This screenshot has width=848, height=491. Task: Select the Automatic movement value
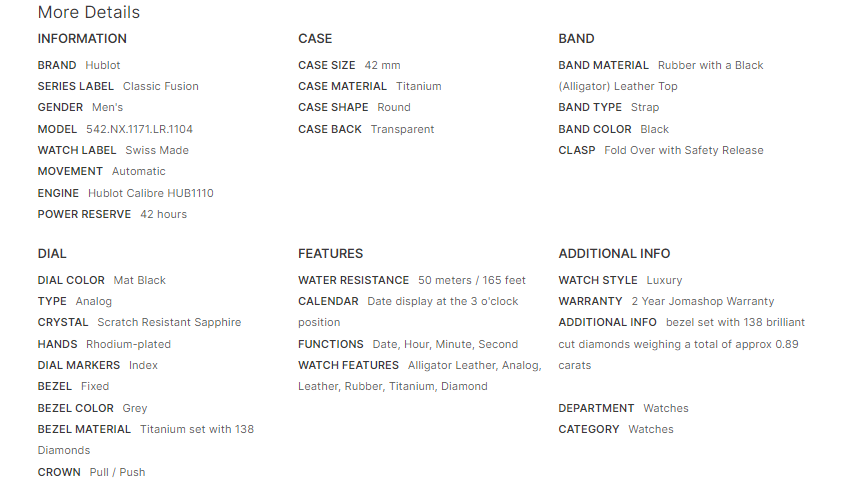point(139,171)
